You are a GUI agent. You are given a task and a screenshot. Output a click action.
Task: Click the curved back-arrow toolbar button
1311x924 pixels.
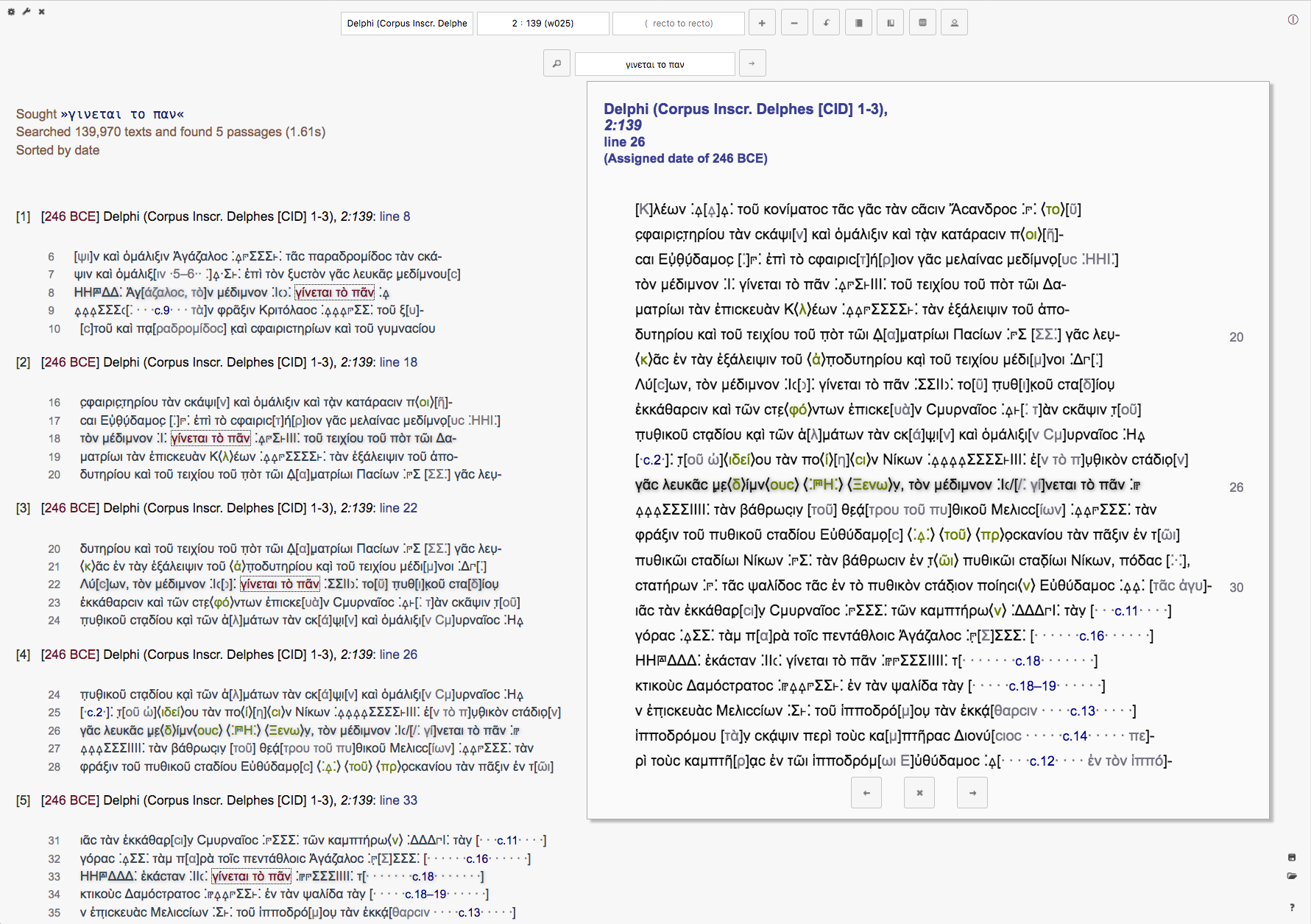click(826, 23)
